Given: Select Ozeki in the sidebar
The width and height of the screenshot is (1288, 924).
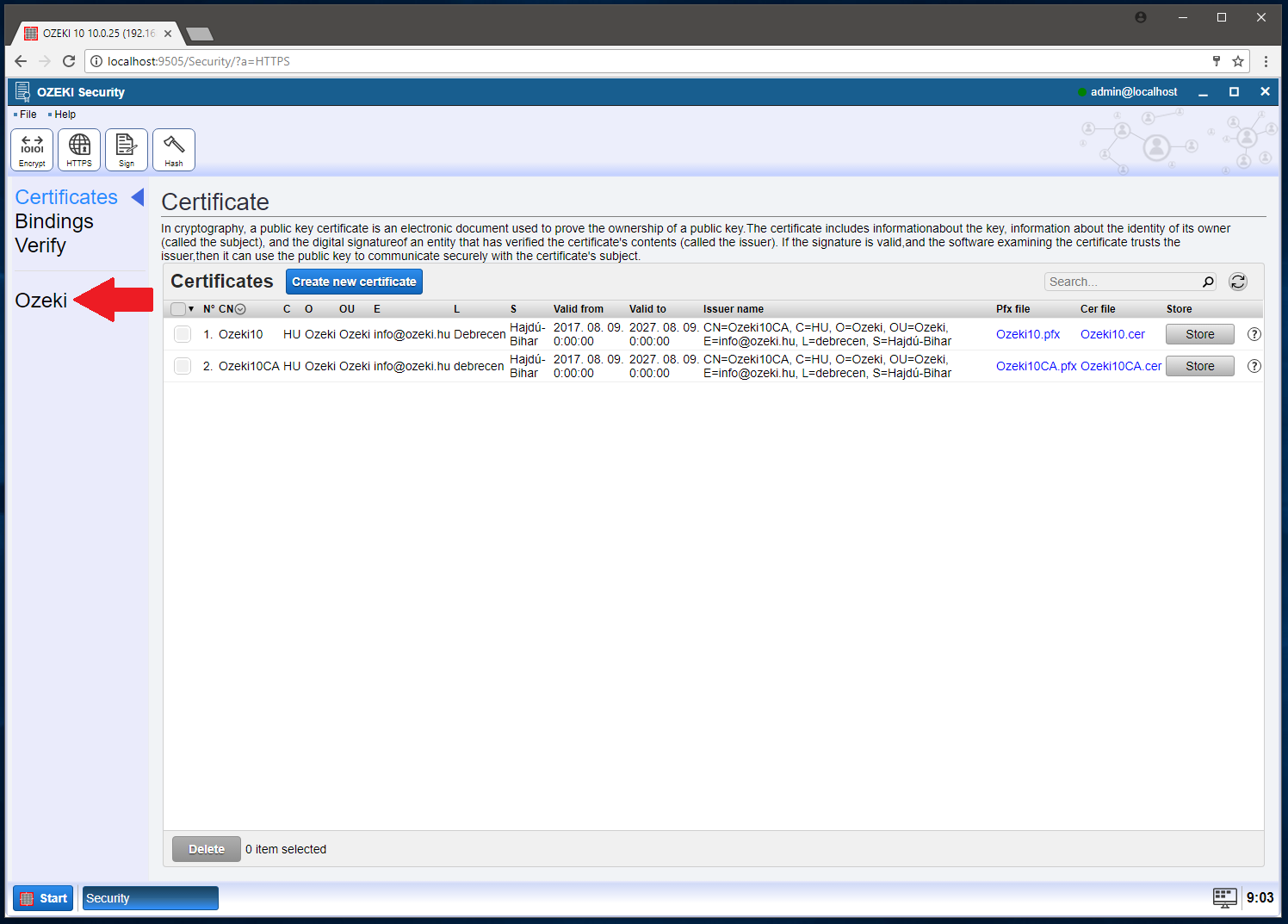Looking at the screenshot, I should (x=40, y=301).
